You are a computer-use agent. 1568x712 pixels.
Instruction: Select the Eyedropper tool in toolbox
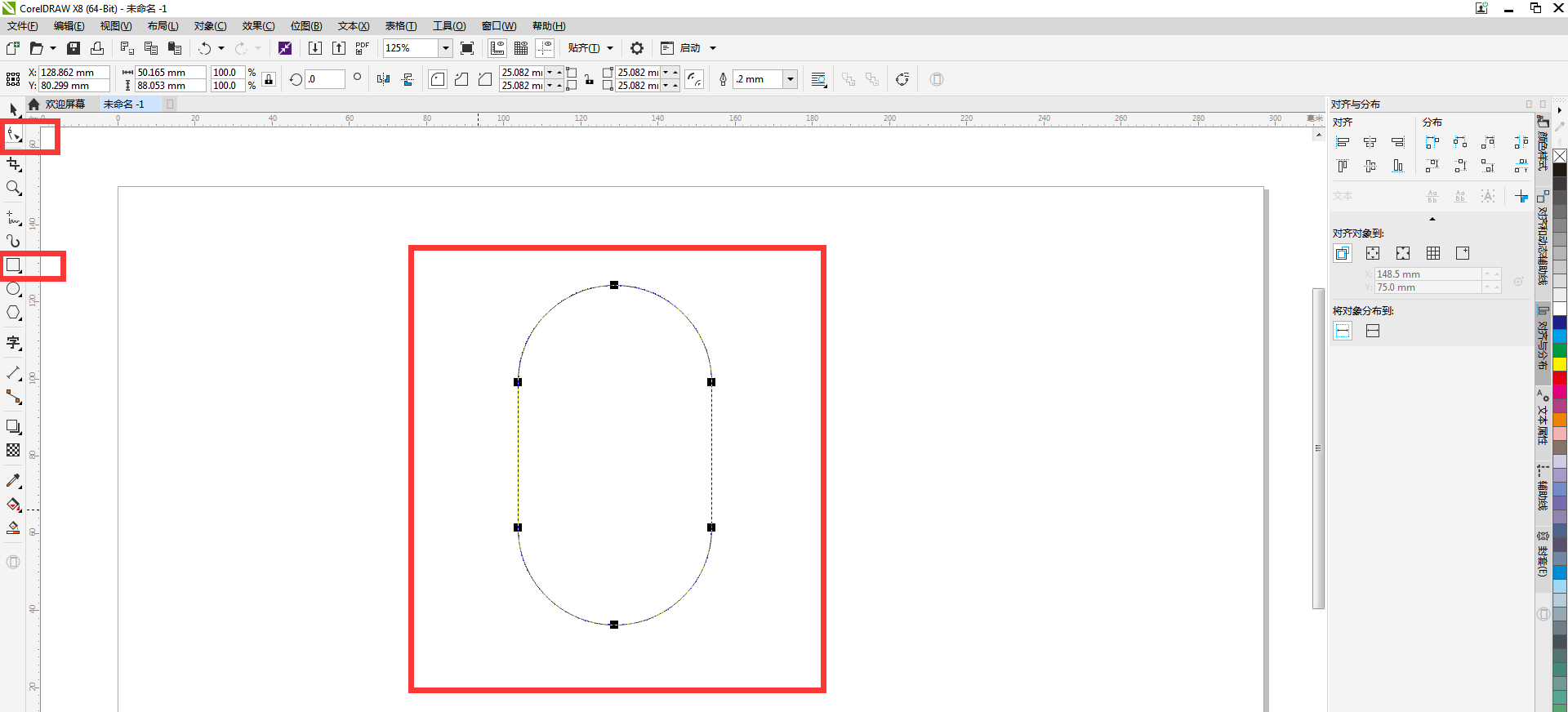pyautogui.click(x=14, y=481)
